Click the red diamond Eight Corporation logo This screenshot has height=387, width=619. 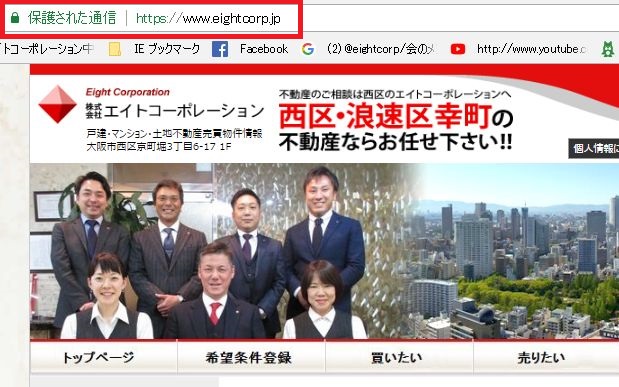(x=57, y=104)
